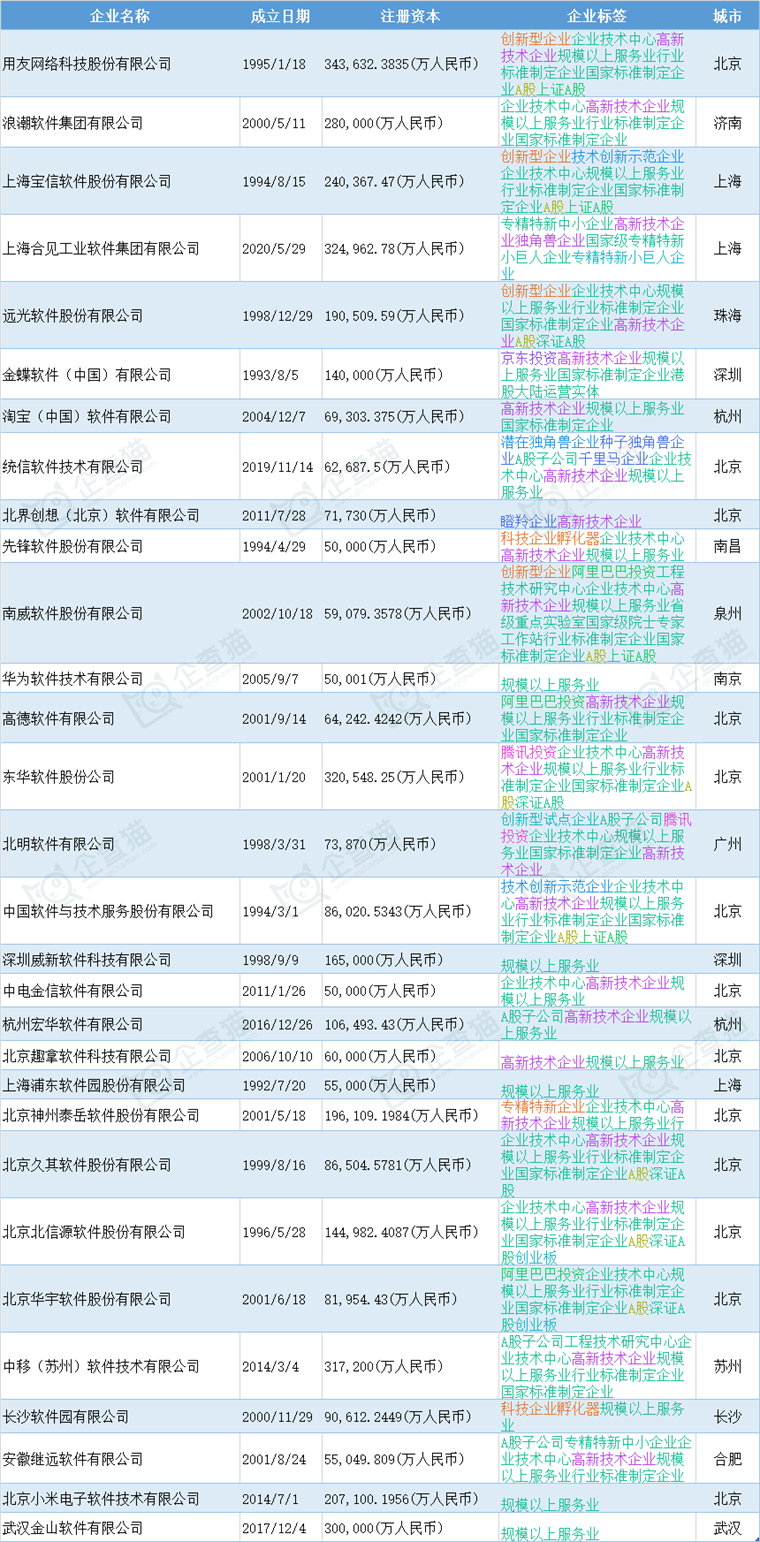Select company name 北京北信源软件股份有限公司

(94, 1232)
